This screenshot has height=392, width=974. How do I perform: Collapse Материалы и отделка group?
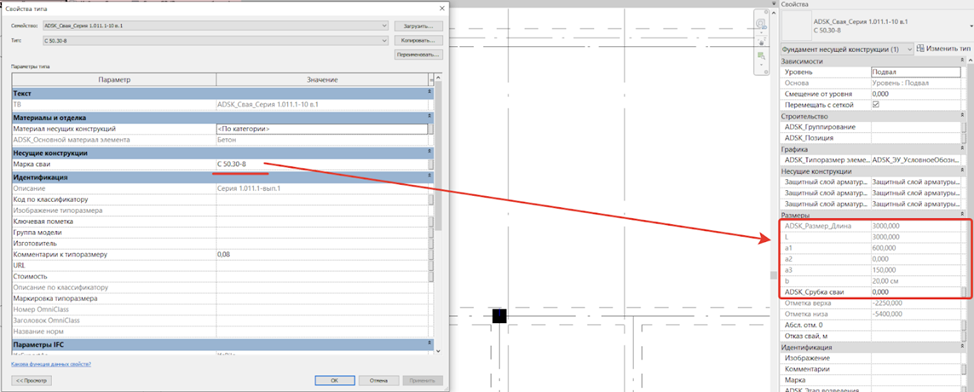pyautogui.click(x=429, y=117)
